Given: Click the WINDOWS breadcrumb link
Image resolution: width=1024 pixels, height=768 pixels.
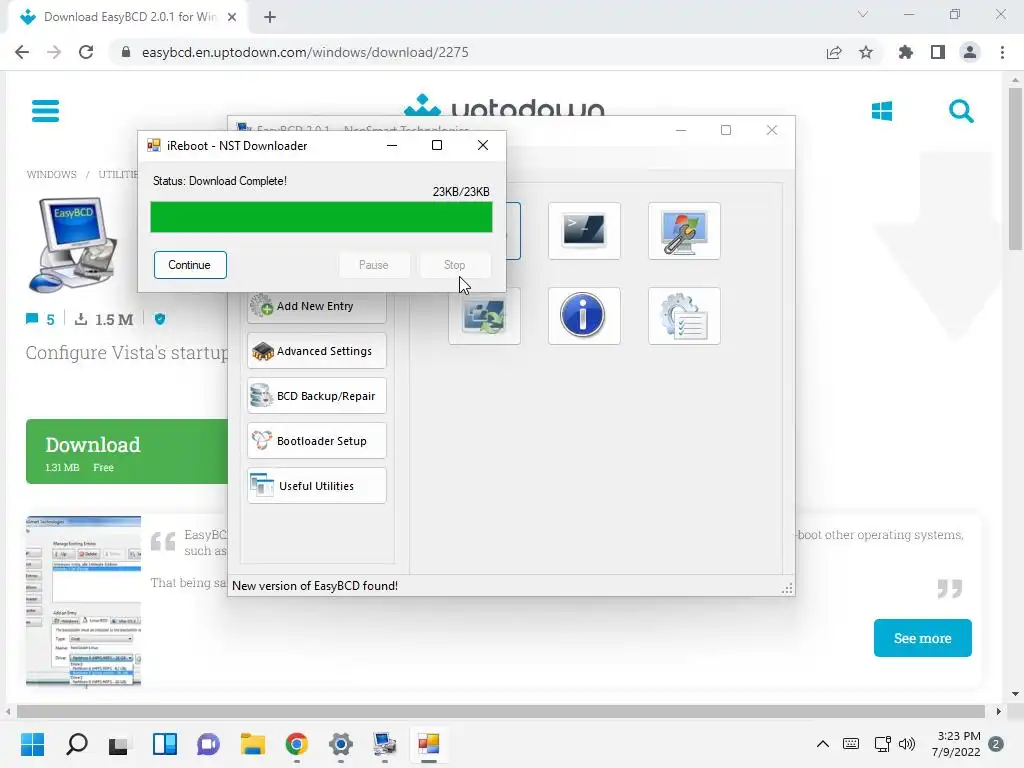Looking at the screenshot, I should (x=52, y=174).
